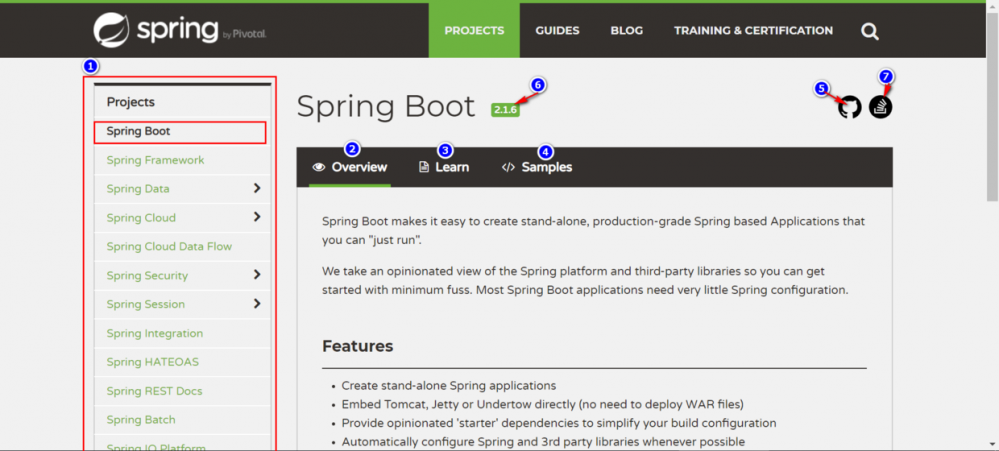Open Spring Framework project link

coord(155,161)
